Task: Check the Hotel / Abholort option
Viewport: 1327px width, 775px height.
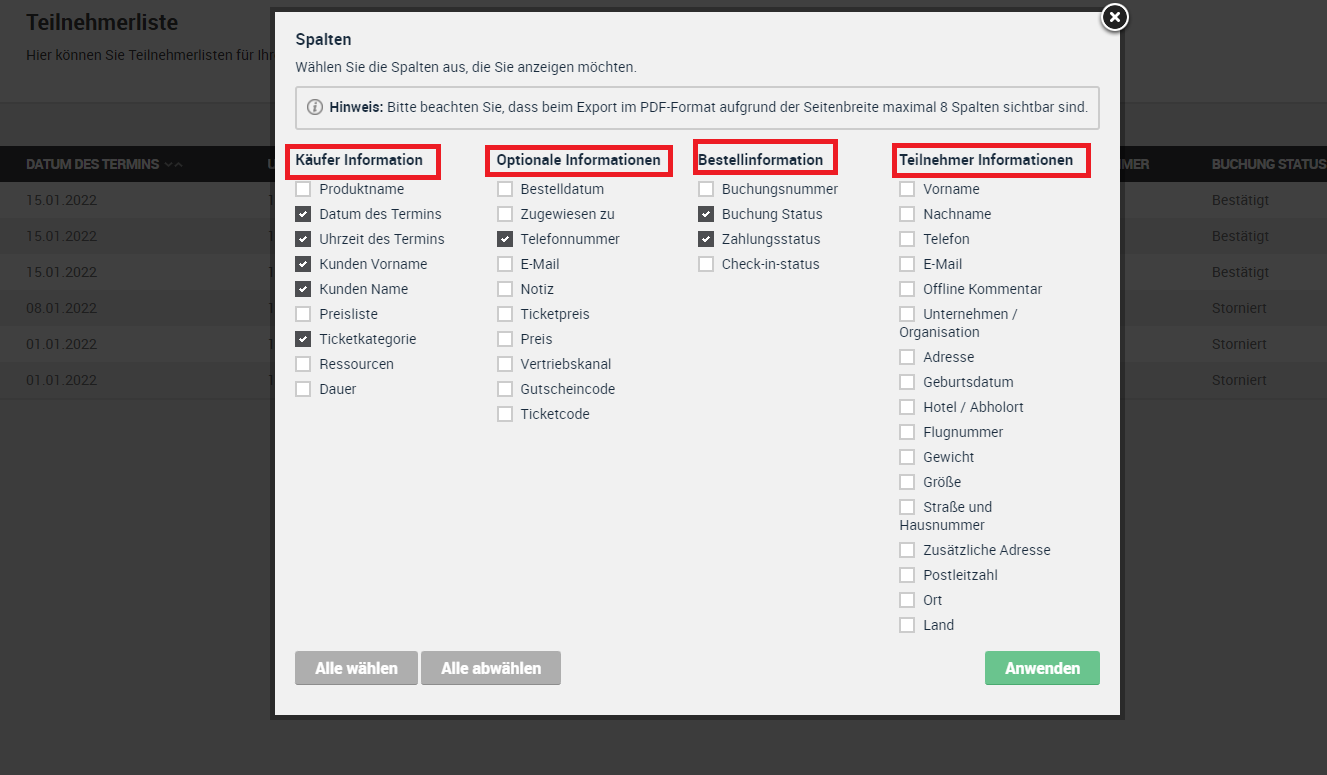Action: [x=907, y=407]
